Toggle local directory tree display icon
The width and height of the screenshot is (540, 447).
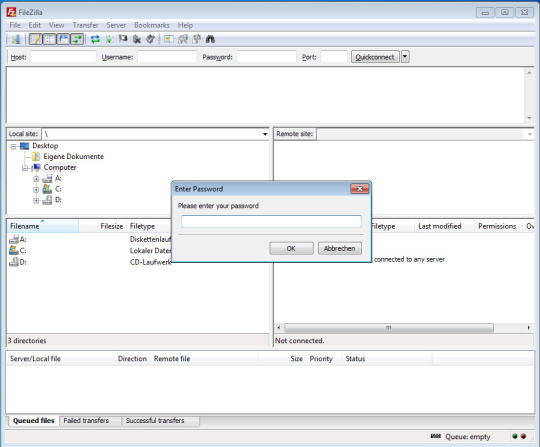pyautogui.click(x=50, y=39)
